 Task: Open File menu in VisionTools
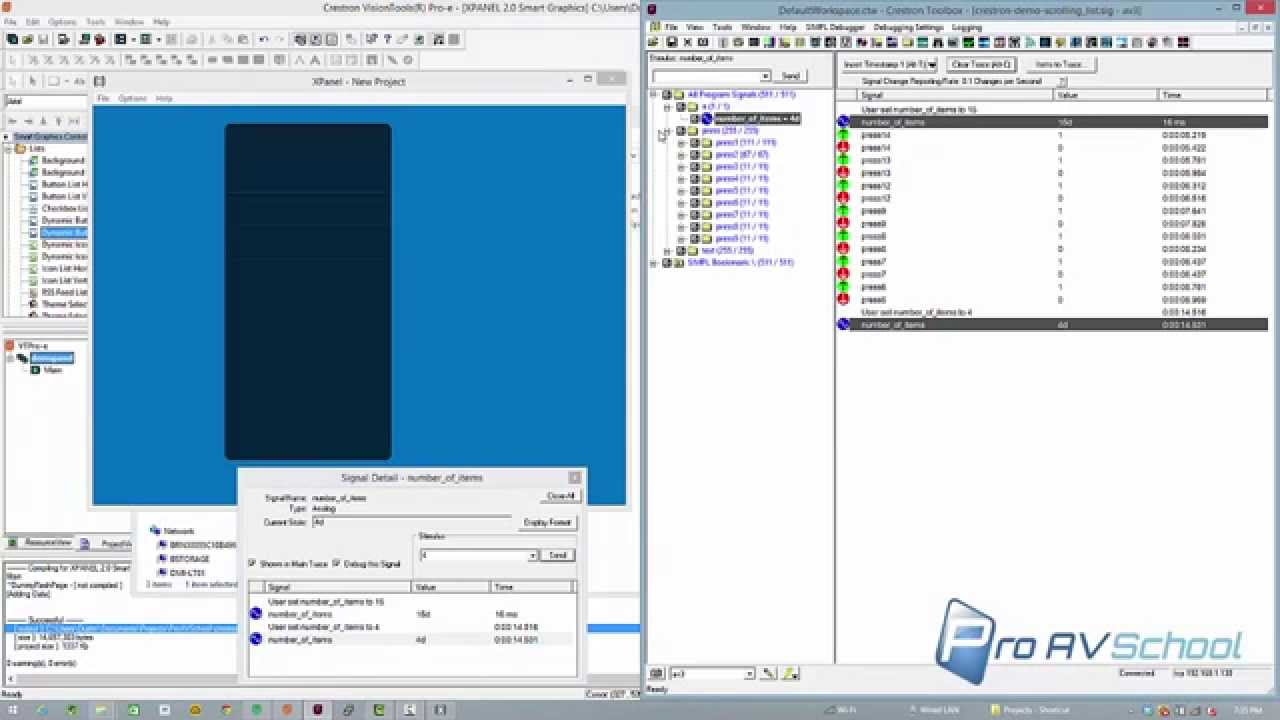10,21
